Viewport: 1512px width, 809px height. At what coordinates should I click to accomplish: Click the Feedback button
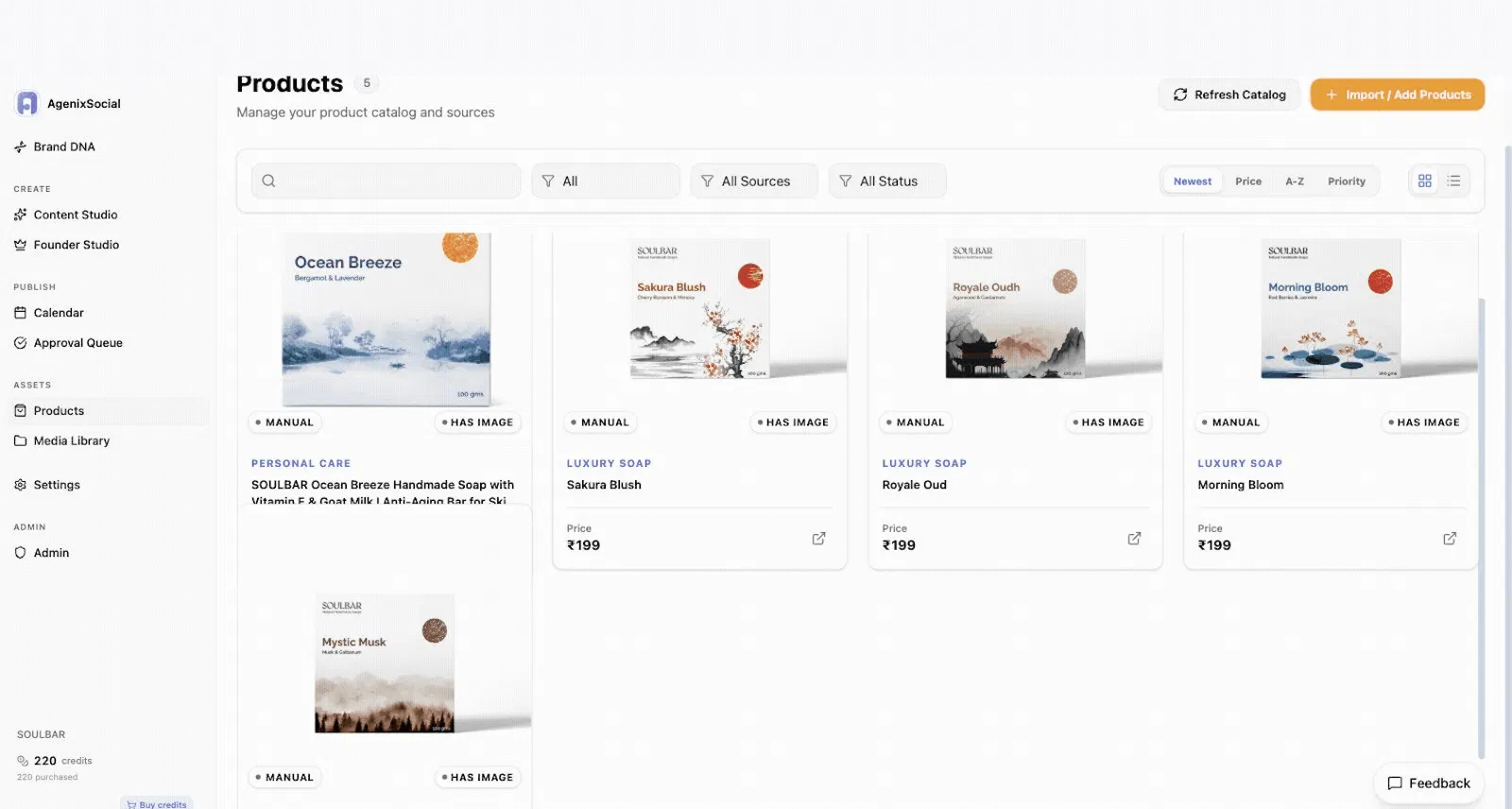(x=1429, y=783)
